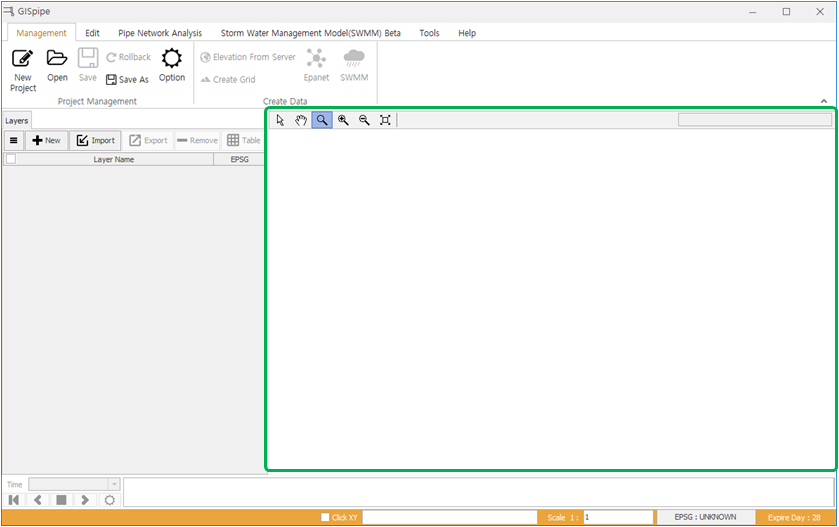This screenshot has width=839, height=527.
Task: Add a layer with the New button
Action: [47, 140]
